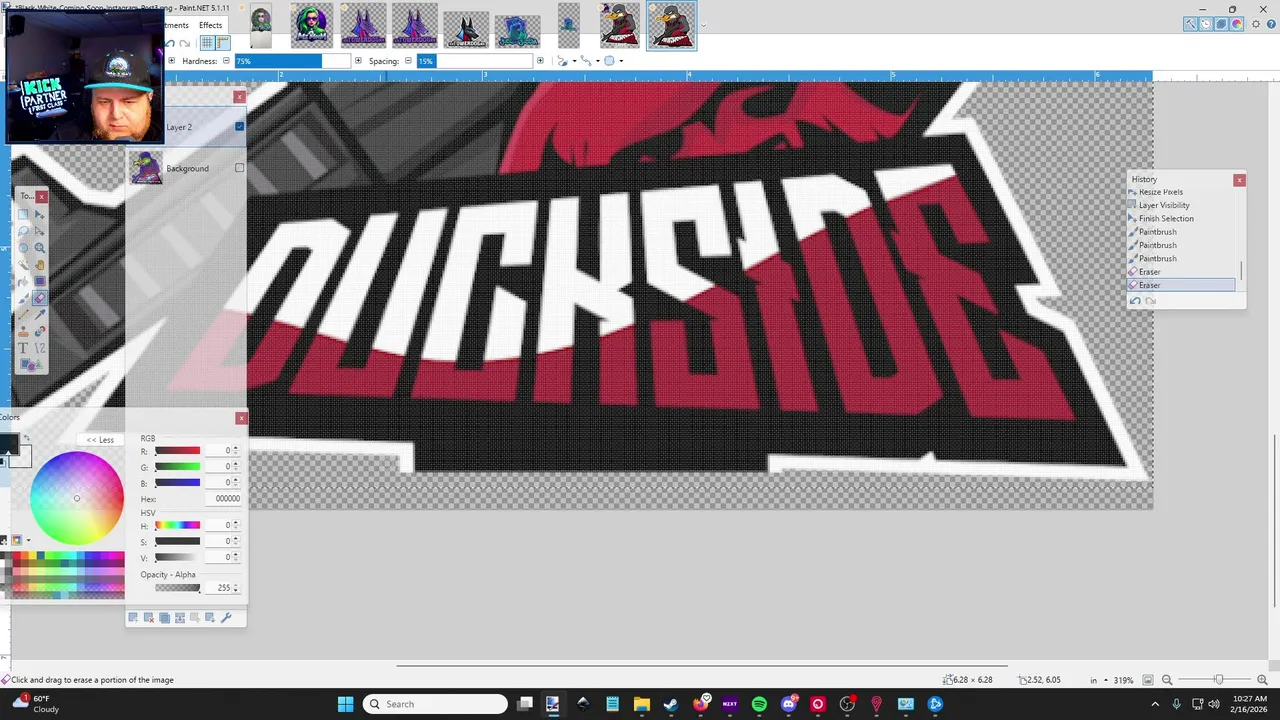The image size is (1280, 720).
Task: Click the Duplicate Layer icon
Action: (x=164, y=618)
